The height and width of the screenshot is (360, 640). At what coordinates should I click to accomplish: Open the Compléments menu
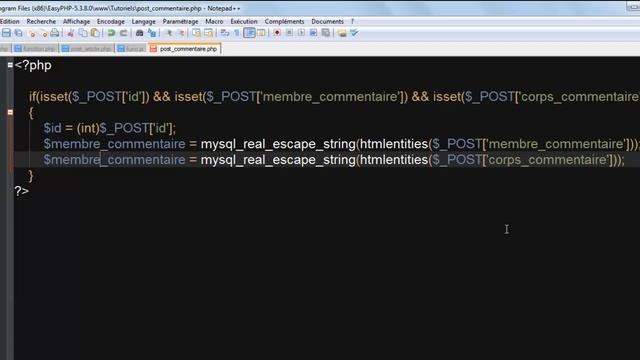pos(284,21)
